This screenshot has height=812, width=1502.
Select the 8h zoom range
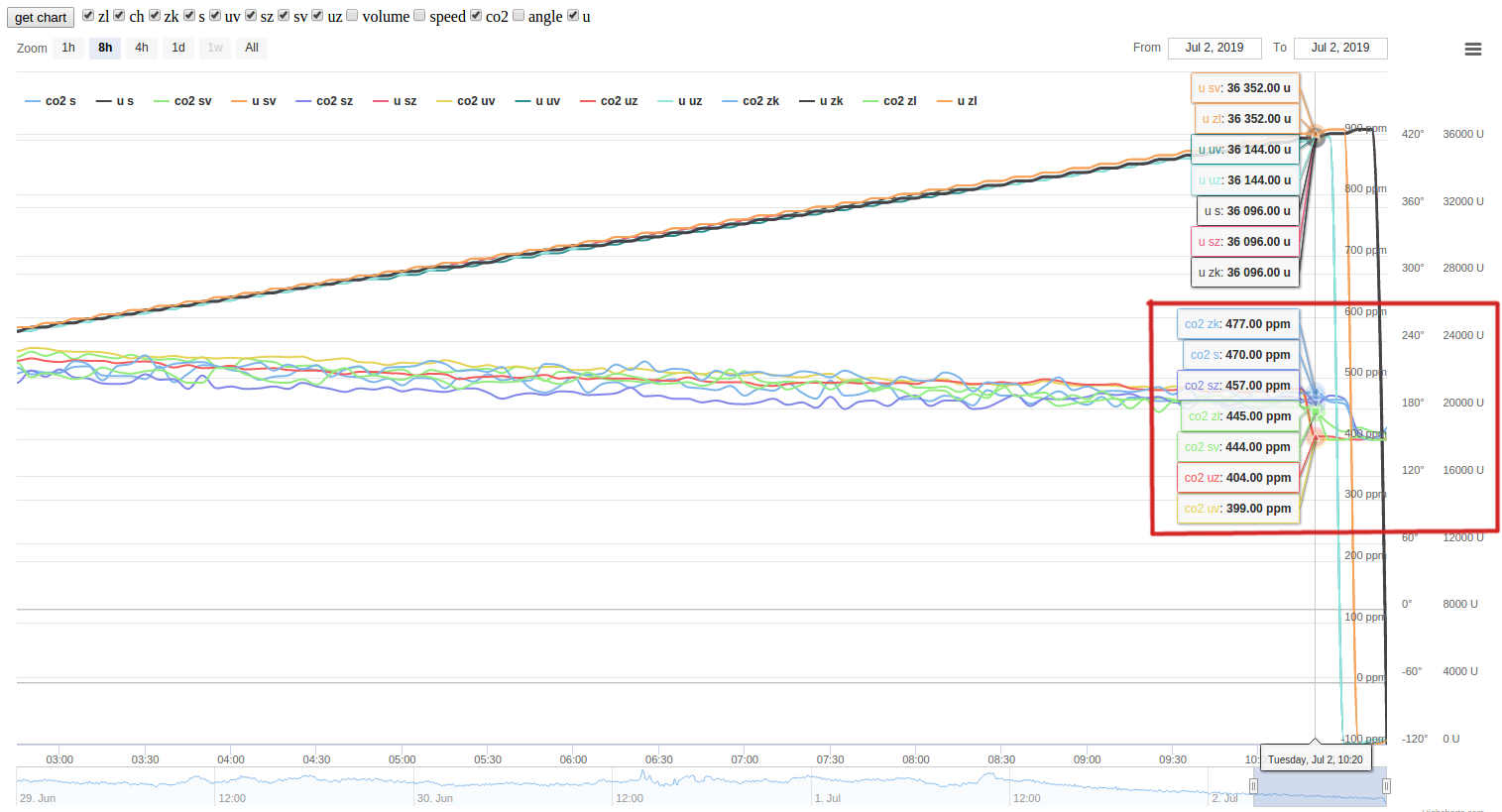click(x=105, y=48)
